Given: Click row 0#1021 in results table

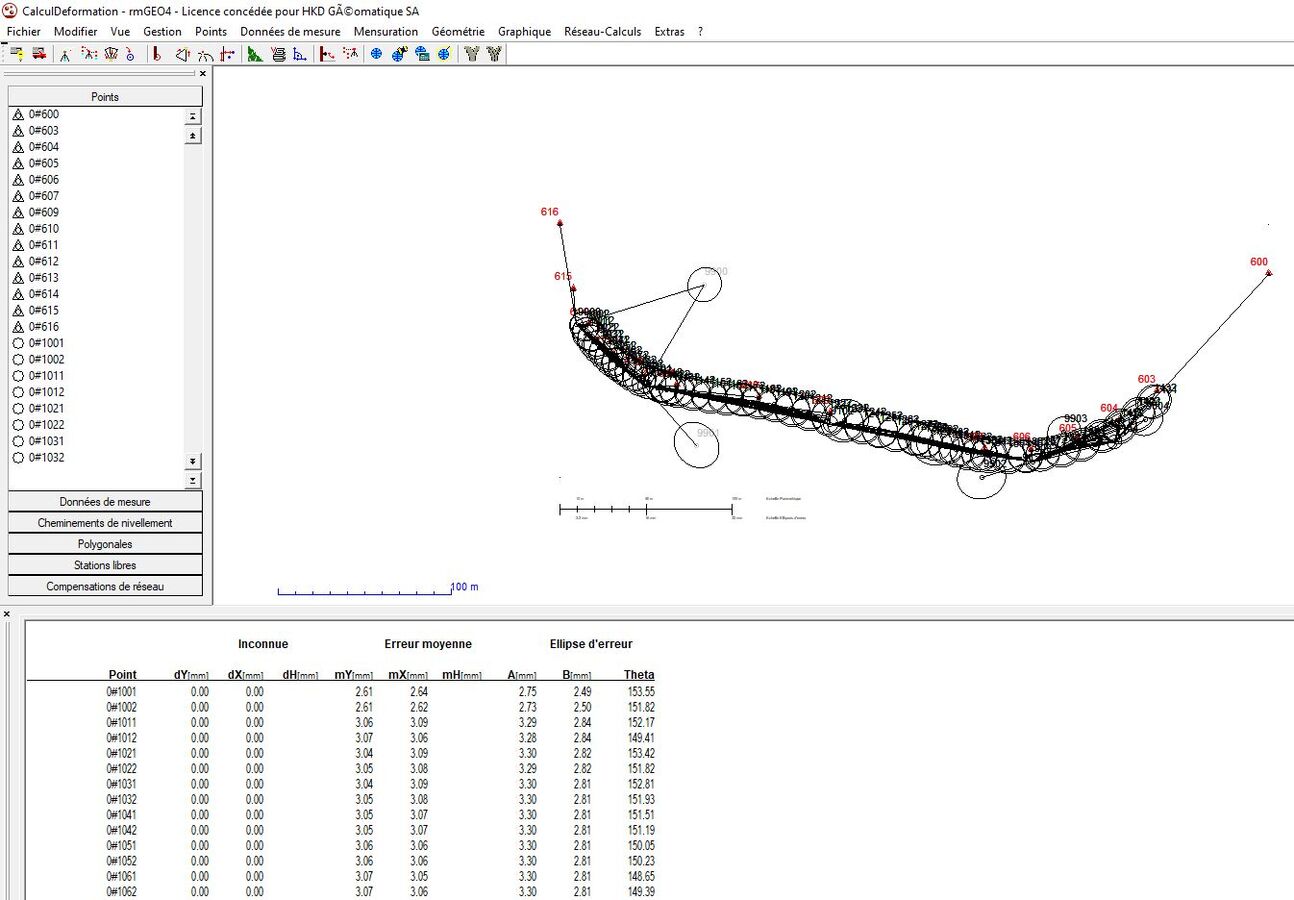Looking at the screenshot, I should pyautogui.click(x=121, y=753).
